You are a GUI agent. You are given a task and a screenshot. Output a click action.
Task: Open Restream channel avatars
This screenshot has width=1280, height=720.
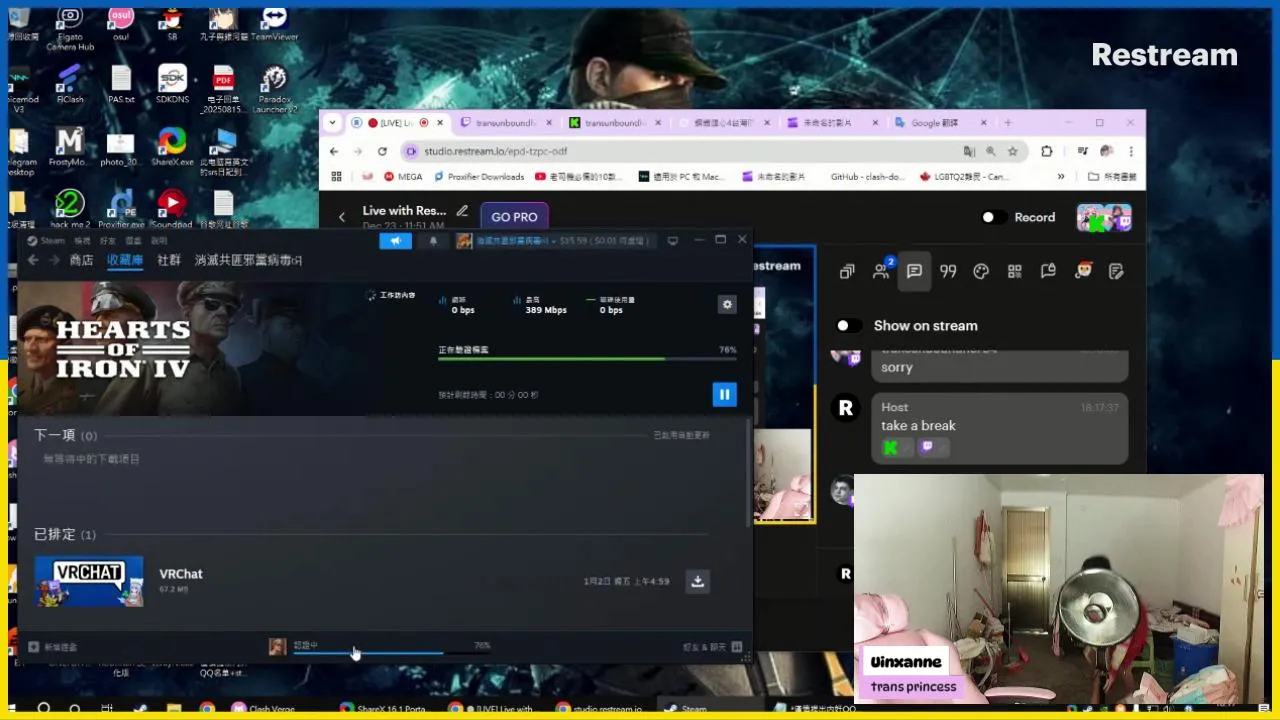[1104, 217]
